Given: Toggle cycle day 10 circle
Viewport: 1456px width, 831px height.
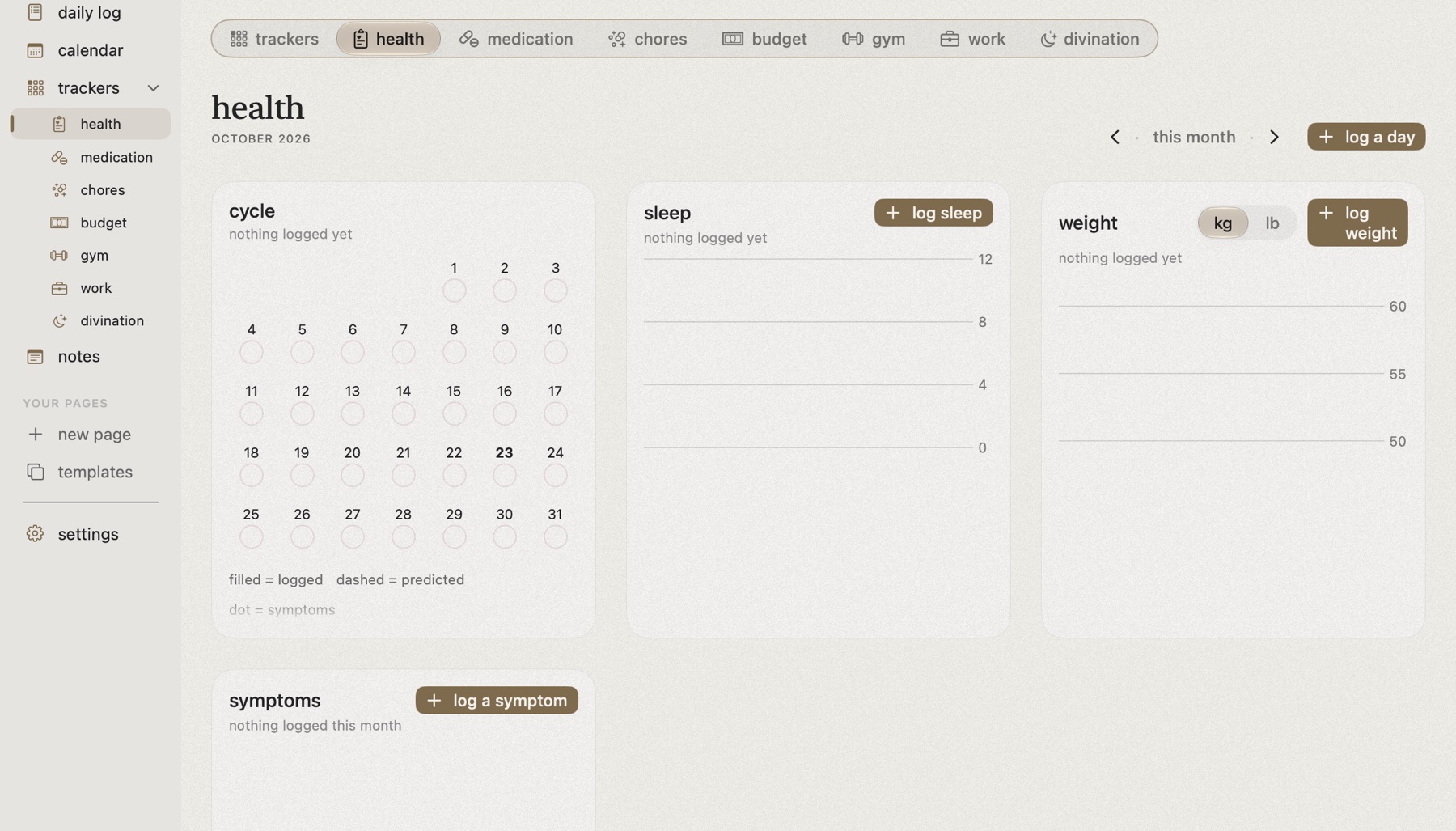Looking at the screenshot, I should click(x=555, y=352).
